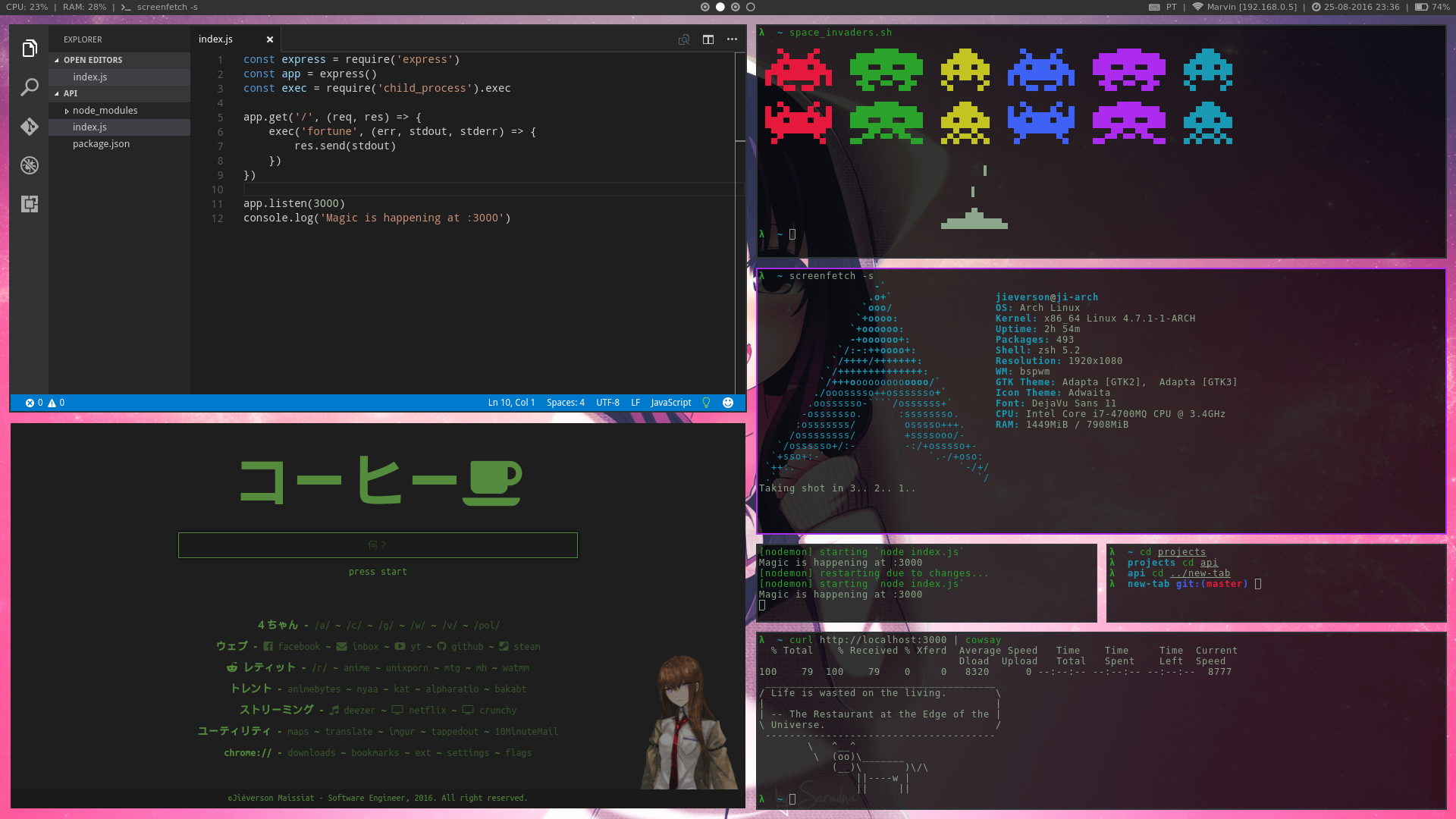Open the Explorer view in activity bar
The height and width of the screenshot is (819, 1456).
pyautogui.click(x=30, y=49)
